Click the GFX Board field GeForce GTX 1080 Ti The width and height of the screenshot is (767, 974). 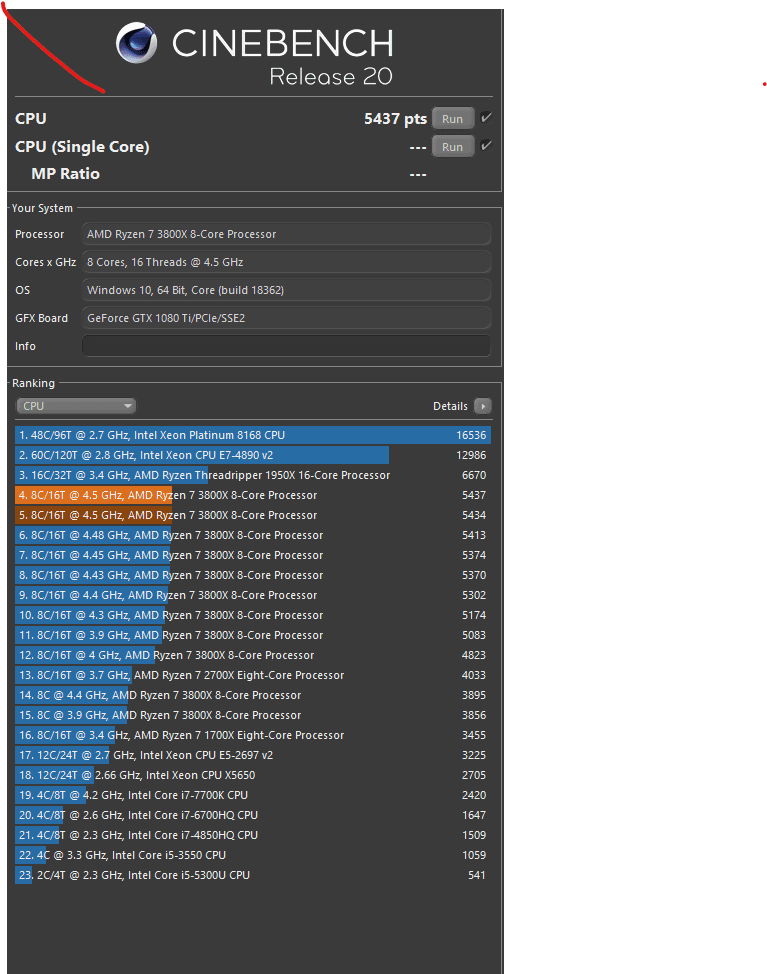[x=286, y=318]
